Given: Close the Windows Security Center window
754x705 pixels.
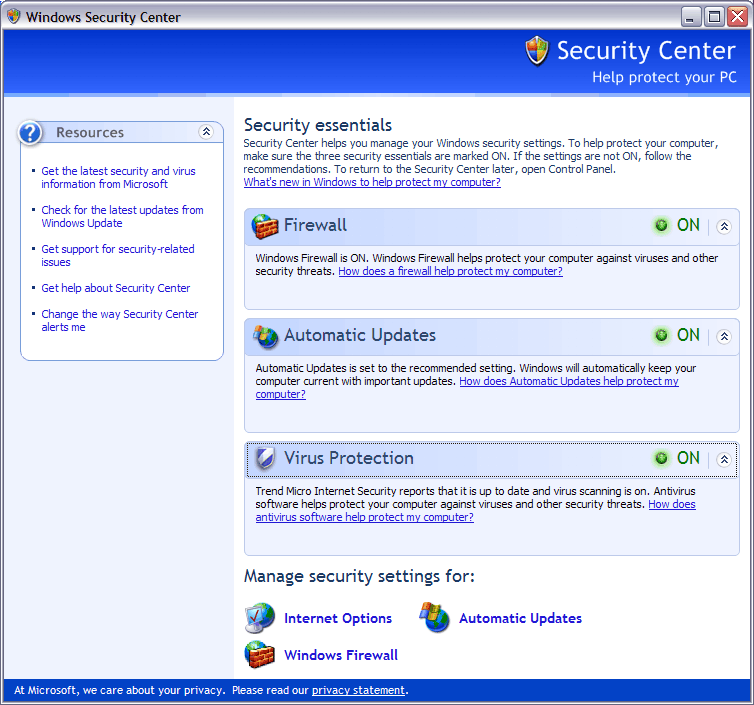Looking at the screenshot, I should point(737,17).
